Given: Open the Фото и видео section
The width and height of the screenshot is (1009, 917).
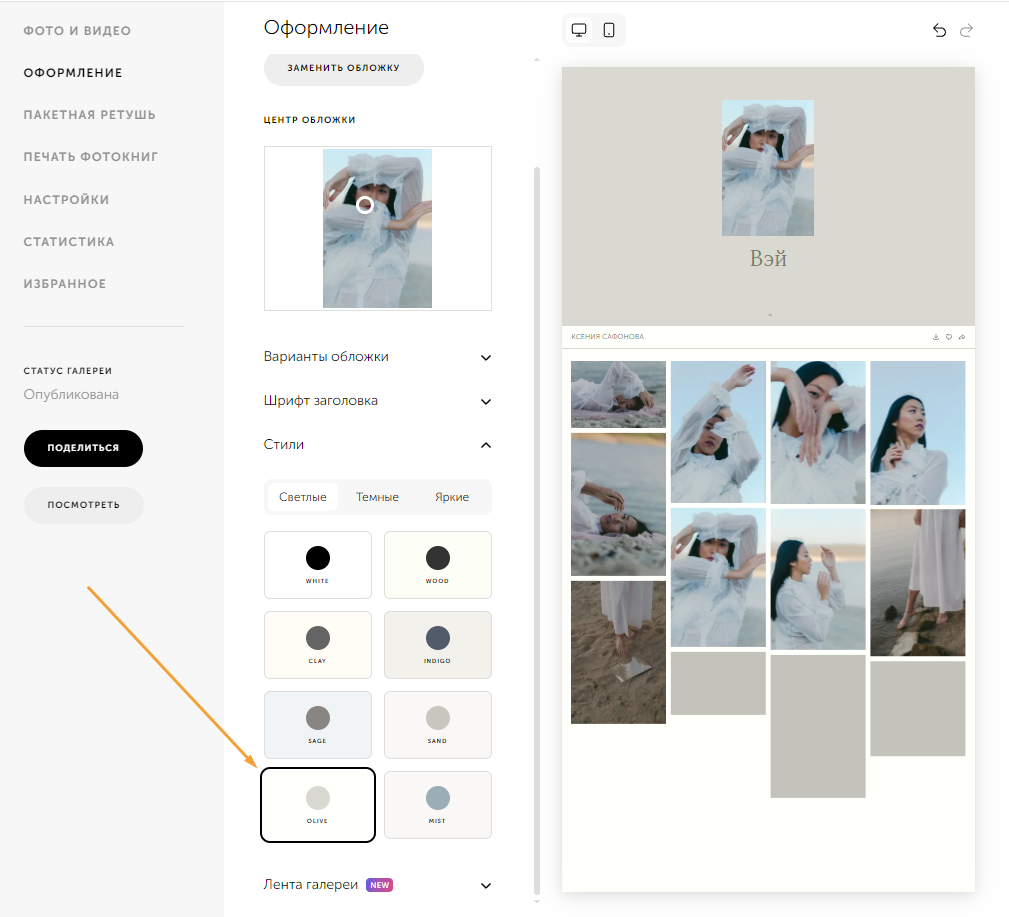Looking at the screenshot, I should coord(77,31).
